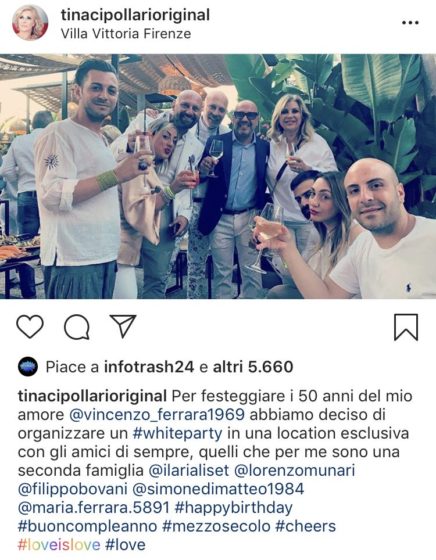The width and height of the screenshot is (436, 560).
Task: Open the rainbow #loveislove hashtag
Action: pos(59,545)
